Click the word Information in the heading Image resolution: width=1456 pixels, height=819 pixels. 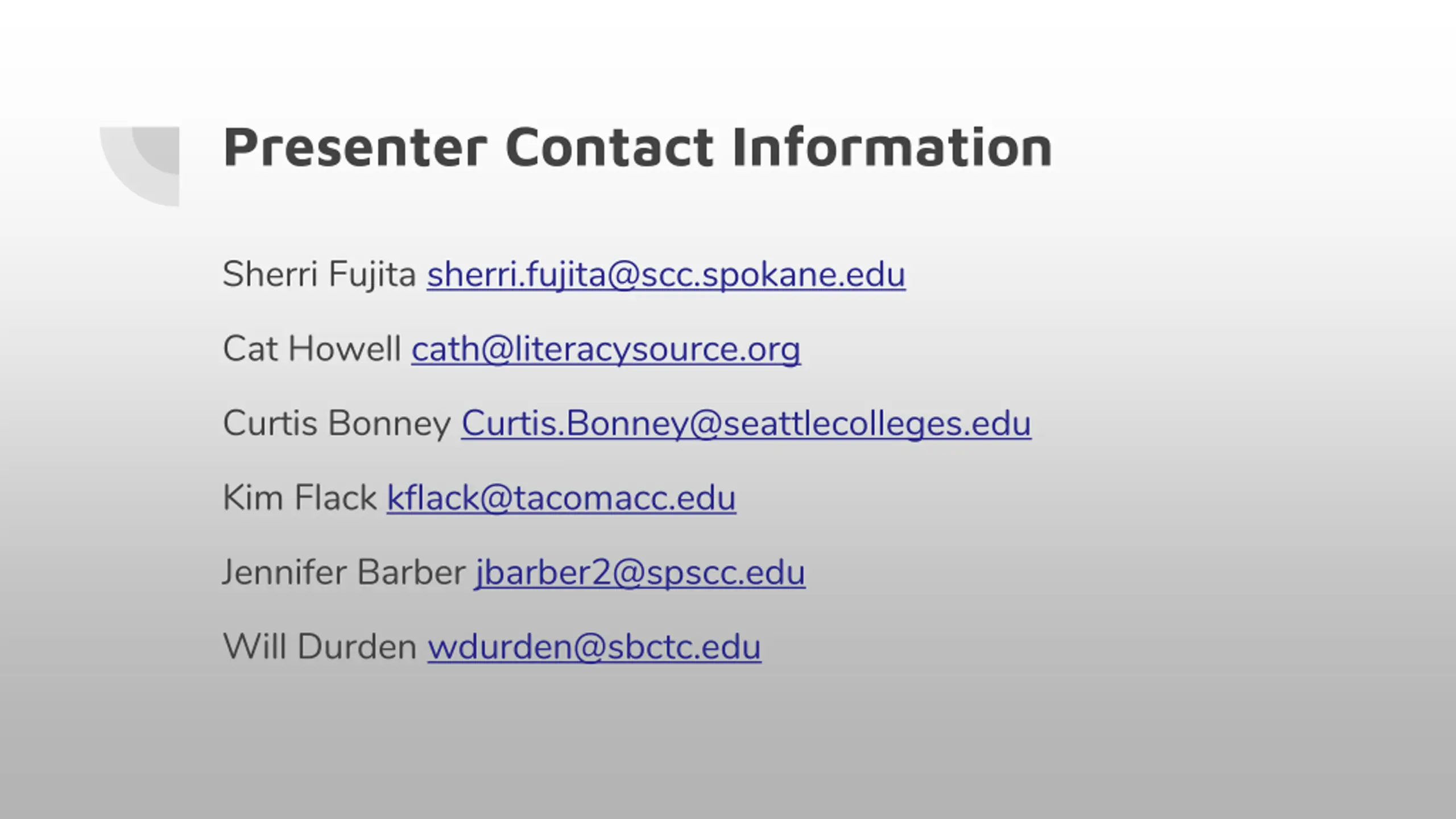[x=892, y=147]
